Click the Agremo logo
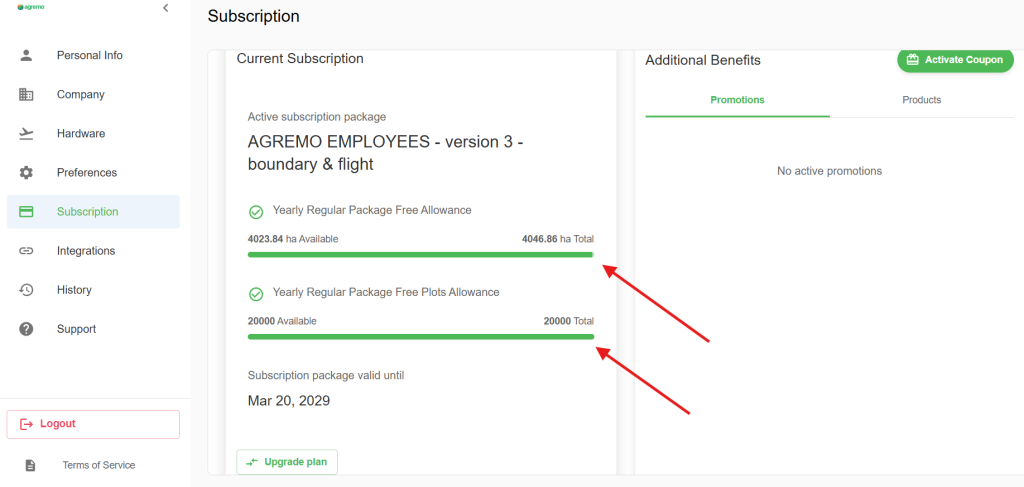The width and height of the screenshot is (1024, 487). tap(31, 7)
